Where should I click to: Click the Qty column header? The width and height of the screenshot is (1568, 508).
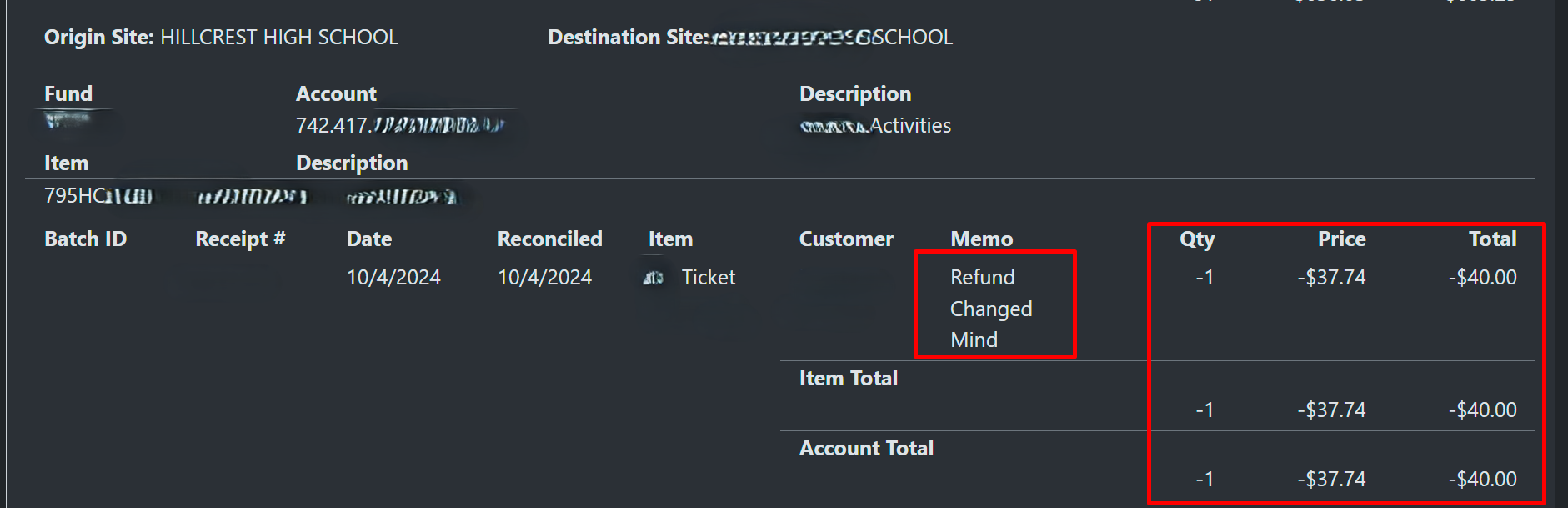pos(1197,239)
